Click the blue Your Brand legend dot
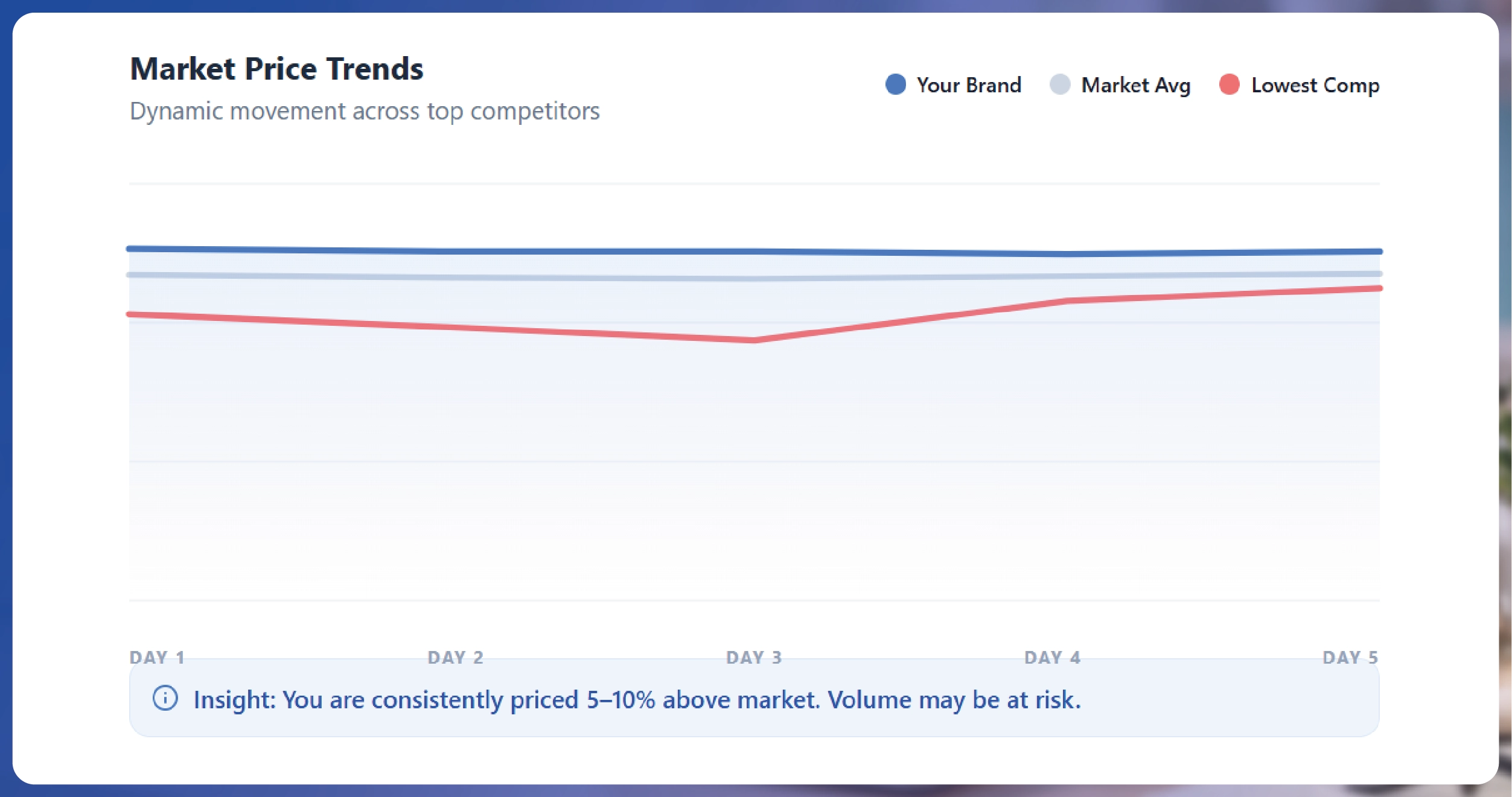Viewport: 1512px width, 797px height. pyautogui.click(x=896, y=84)
